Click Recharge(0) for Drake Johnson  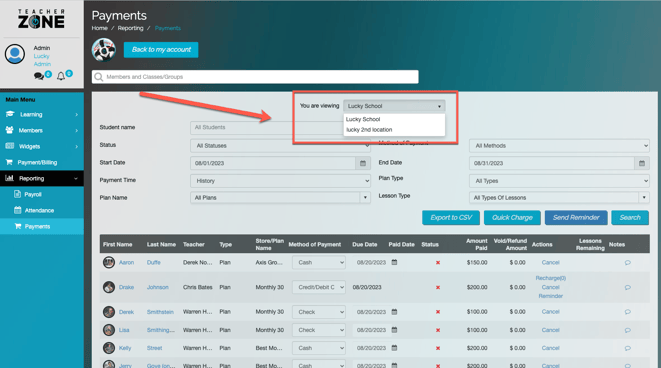coord(551,278)
